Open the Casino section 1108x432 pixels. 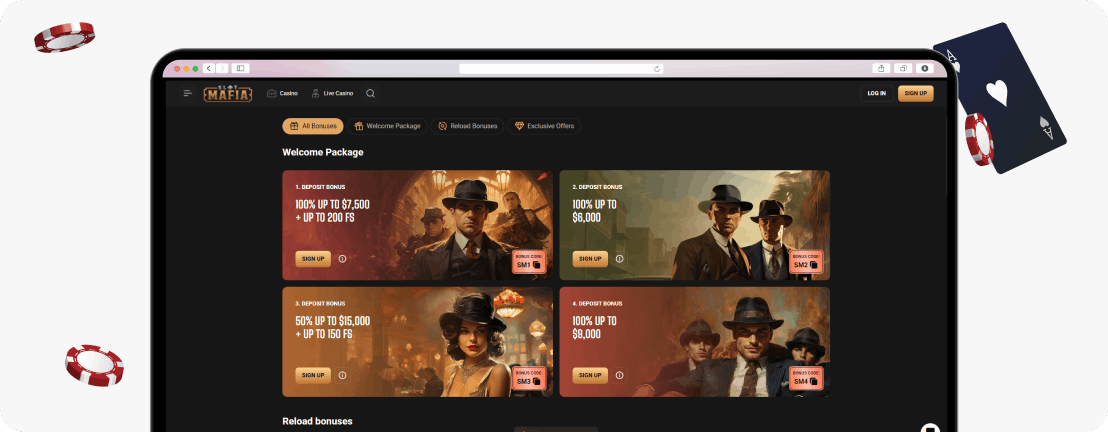pos(282,93)
